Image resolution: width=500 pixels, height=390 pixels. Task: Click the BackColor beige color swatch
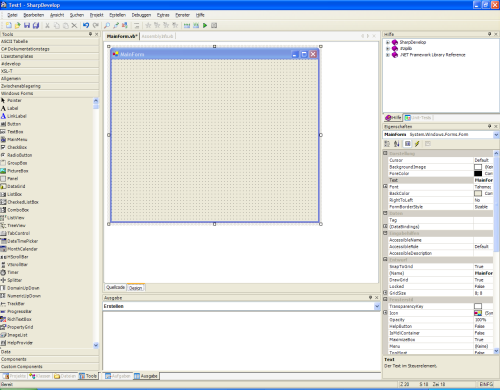[x=478, y=193]
